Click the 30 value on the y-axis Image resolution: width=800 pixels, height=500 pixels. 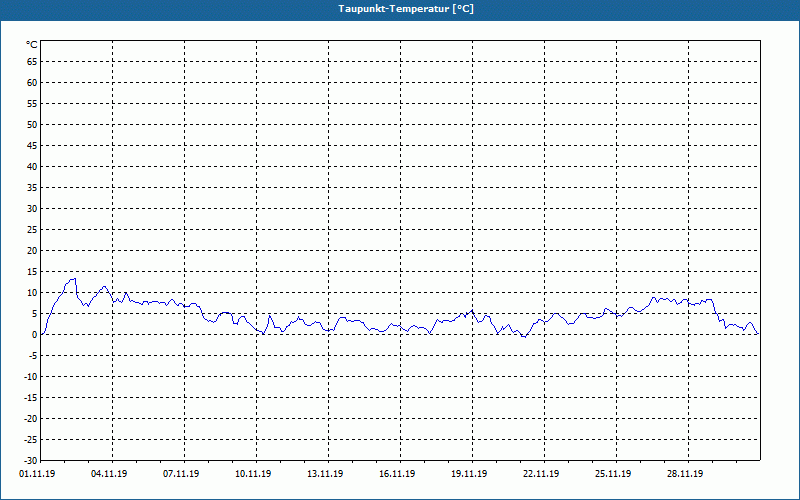[x=32, y=209]
